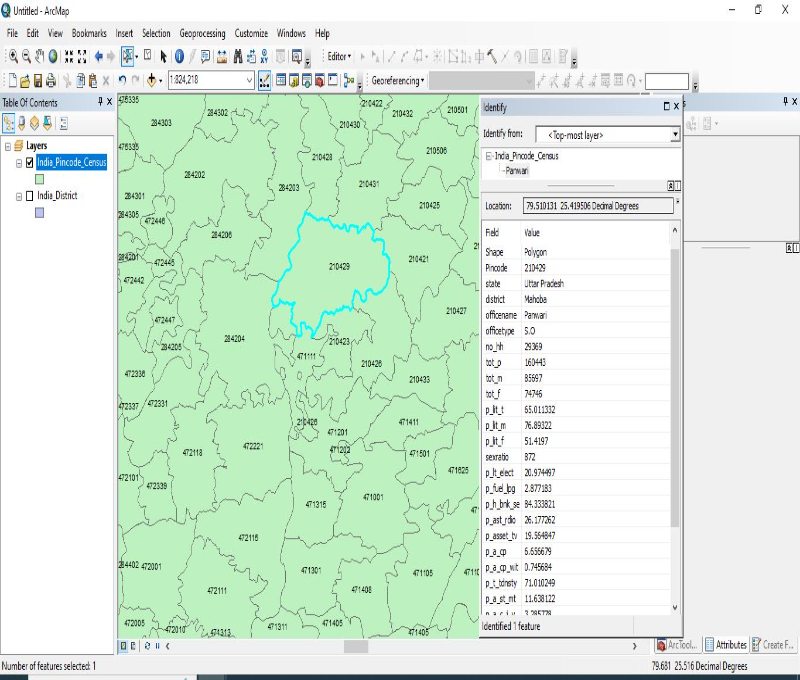Open the Find binoculars tool
The image size is (800, 680).
[238, 57]
